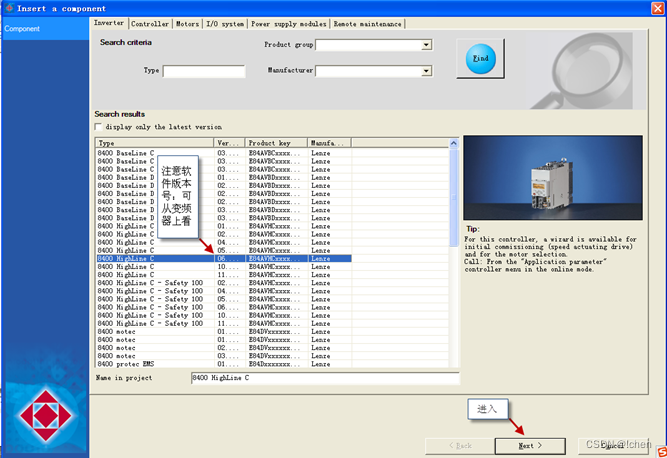Open the Power supply modules tab

(x=288, y=24)
